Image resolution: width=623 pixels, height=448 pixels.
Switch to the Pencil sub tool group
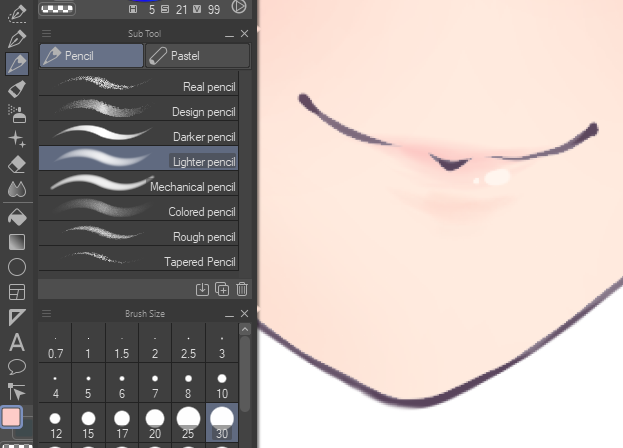point(91,56)
